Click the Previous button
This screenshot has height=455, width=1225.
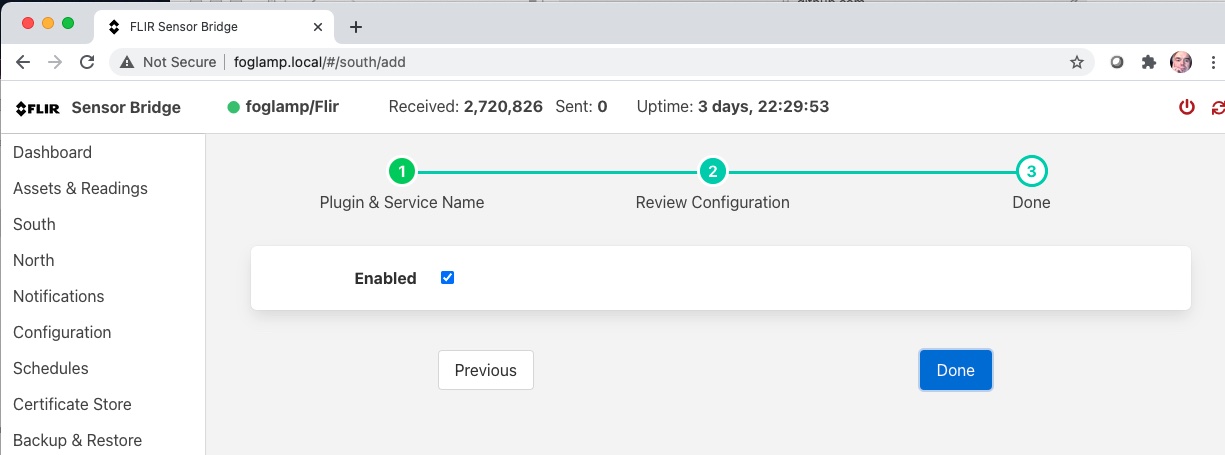pyautogui.click(x=485, y=370)
